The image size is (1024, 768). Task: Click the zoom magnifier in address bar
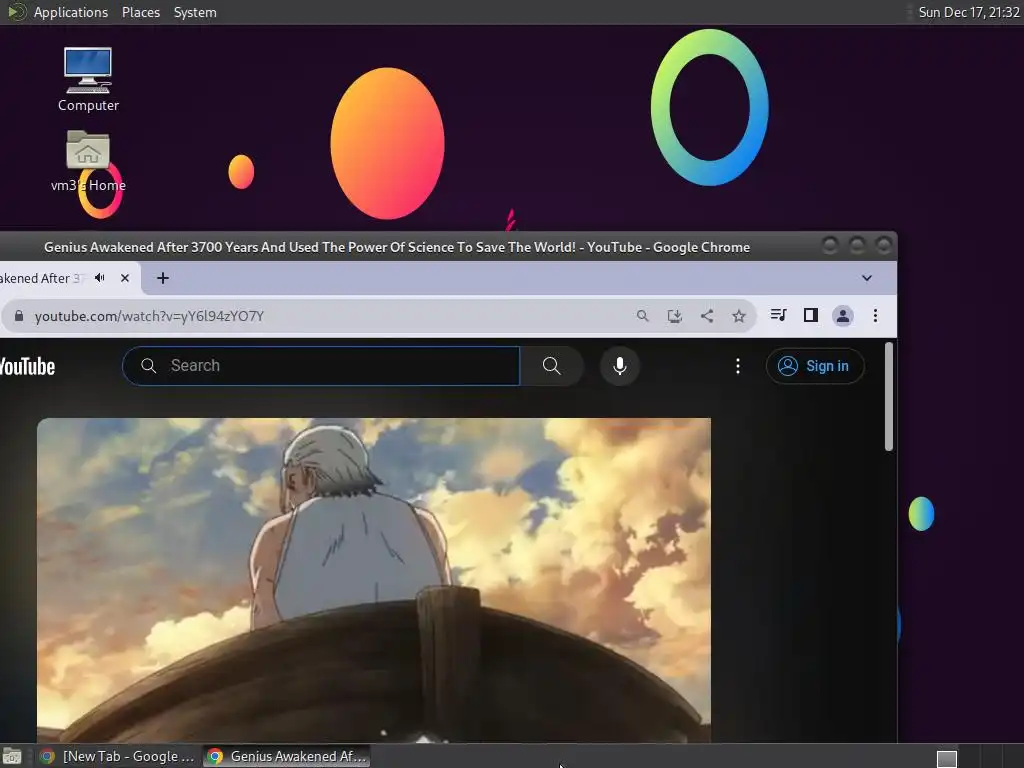[x=643, y=316]
